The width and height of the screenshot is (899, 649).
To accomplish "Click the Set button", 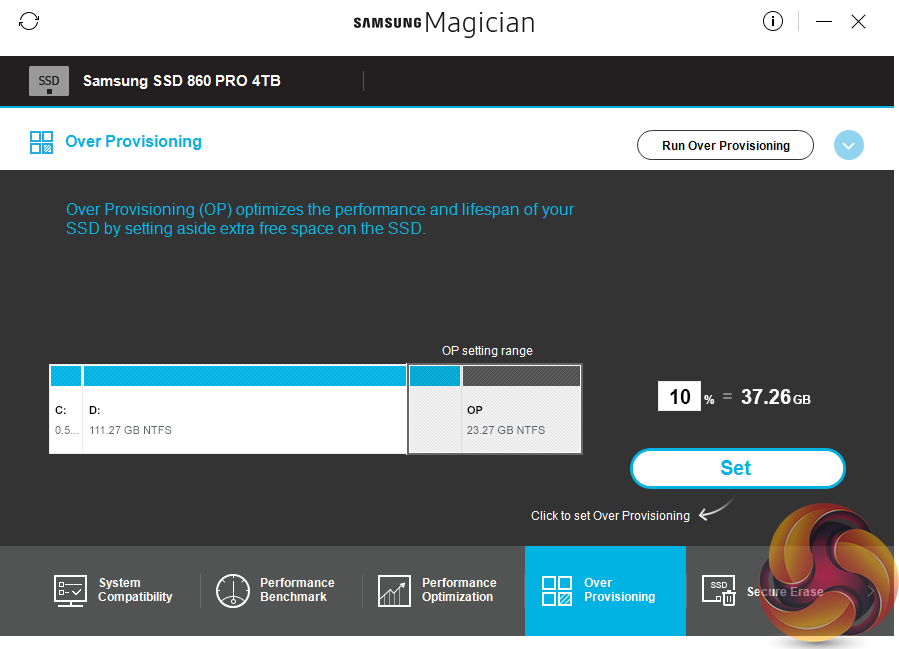I will coord(737,468).
